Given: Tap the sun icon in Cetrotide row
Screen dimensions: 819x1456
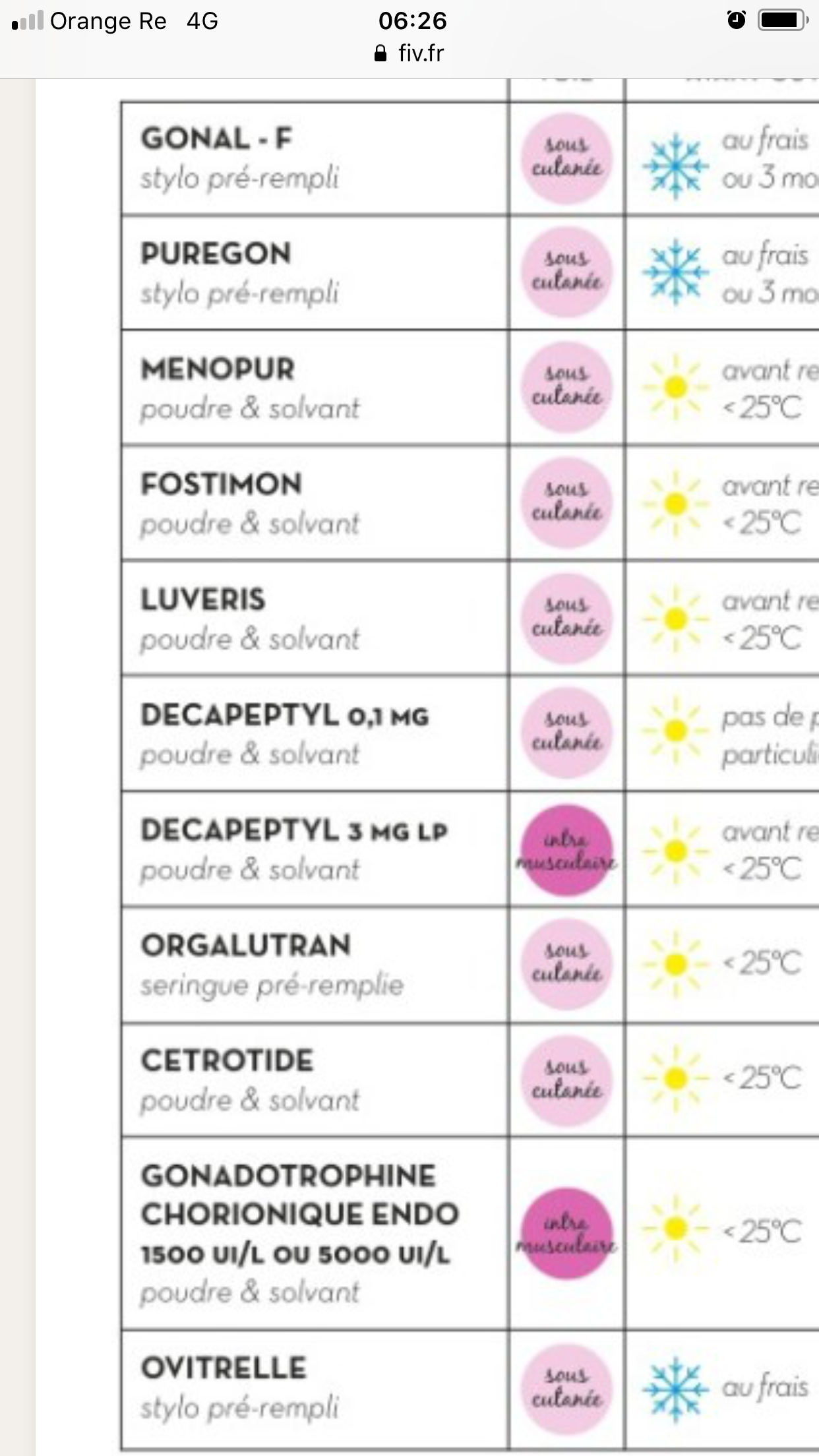Looking at the screenshot, I should point(675,1079).
